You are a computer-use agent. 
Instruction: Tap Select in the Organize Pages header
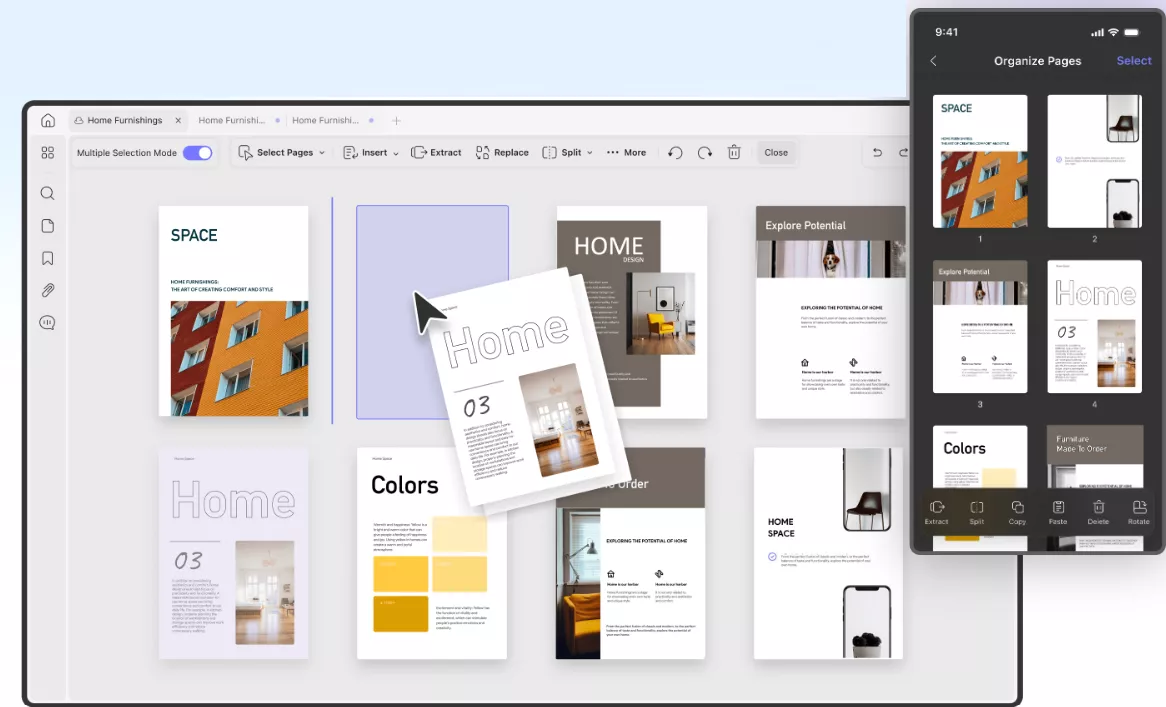tap(1134, 61)
